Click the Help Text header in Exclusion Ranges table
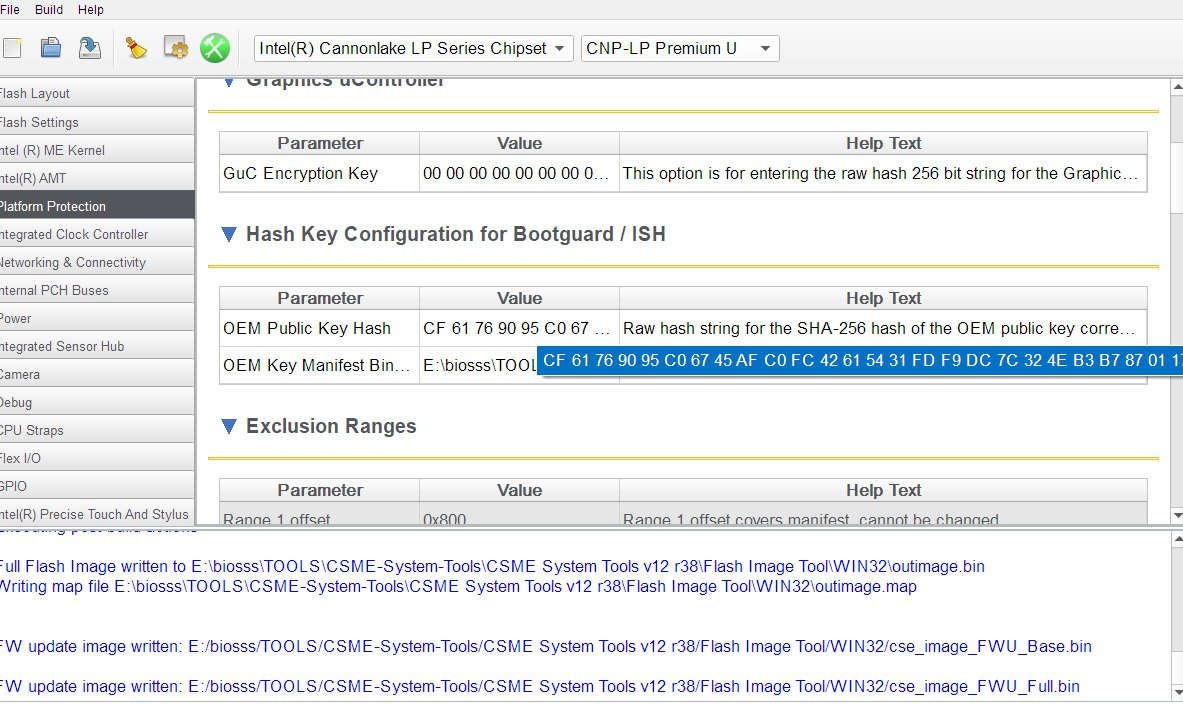This screenshot has width=1183, height=715. pyautogui.click(x=883, y=490)
